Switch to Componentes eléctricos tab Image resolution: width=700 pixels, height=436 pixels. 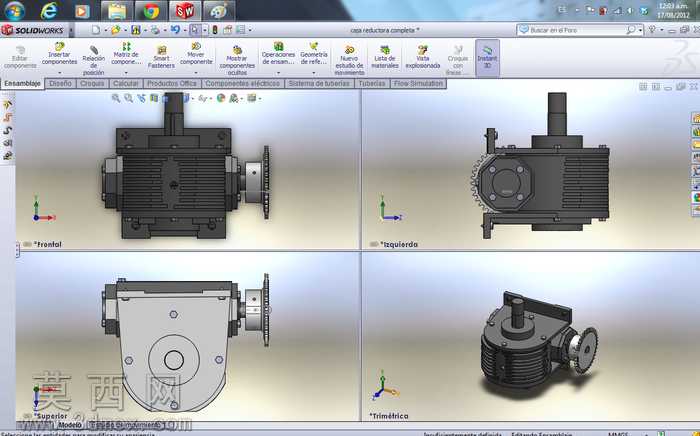point(243,83)
